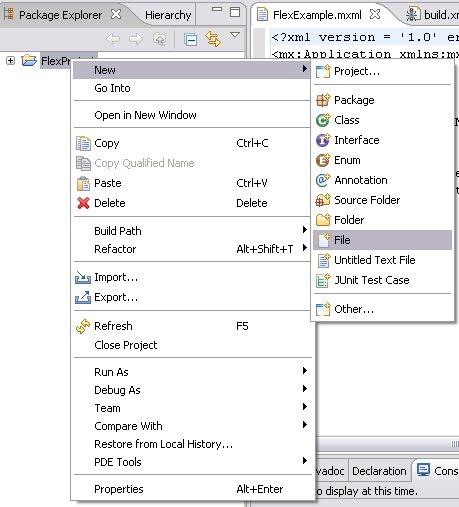Screen dimensions: 459x507
Task: Click the FlexProject folder icon
Action: [x=29, y=60]
